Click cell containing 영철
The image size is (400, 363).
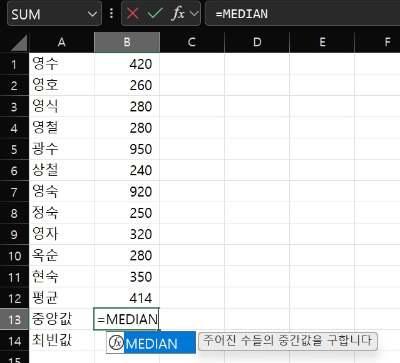tap(61, 128)
